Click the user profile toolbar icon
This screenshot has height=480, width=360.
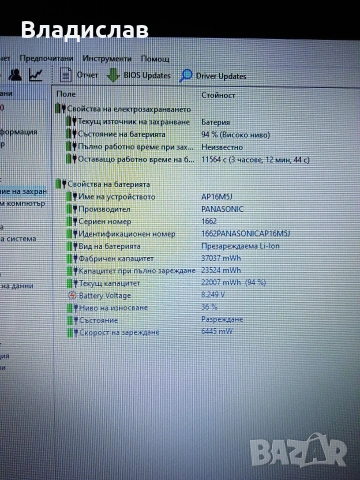point(15,75)
